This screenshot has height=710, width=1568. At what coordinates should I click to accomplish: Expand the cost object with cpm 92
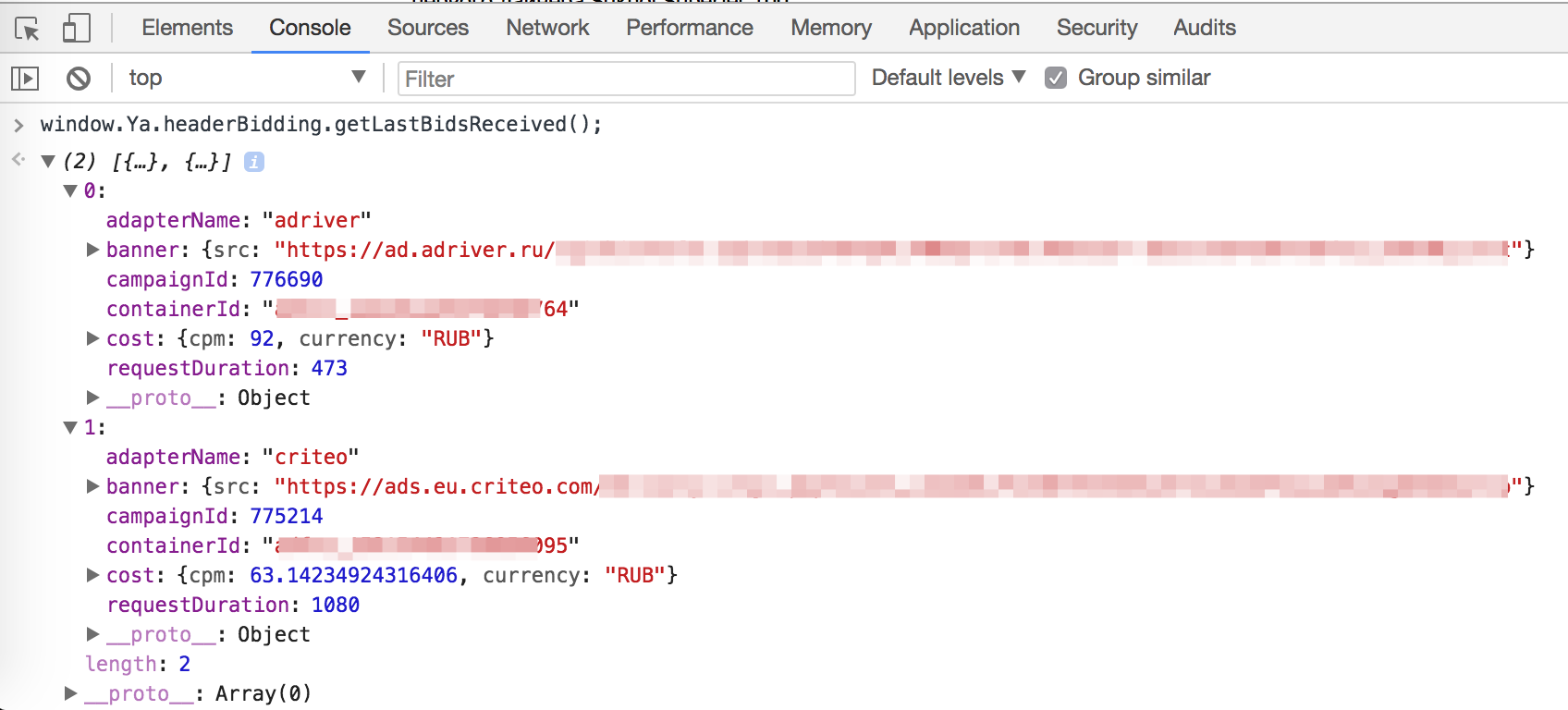92,338
